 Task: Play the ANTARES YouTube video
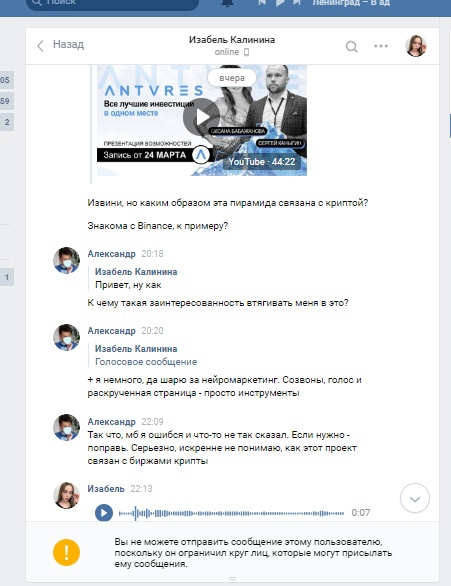[202, 117]
